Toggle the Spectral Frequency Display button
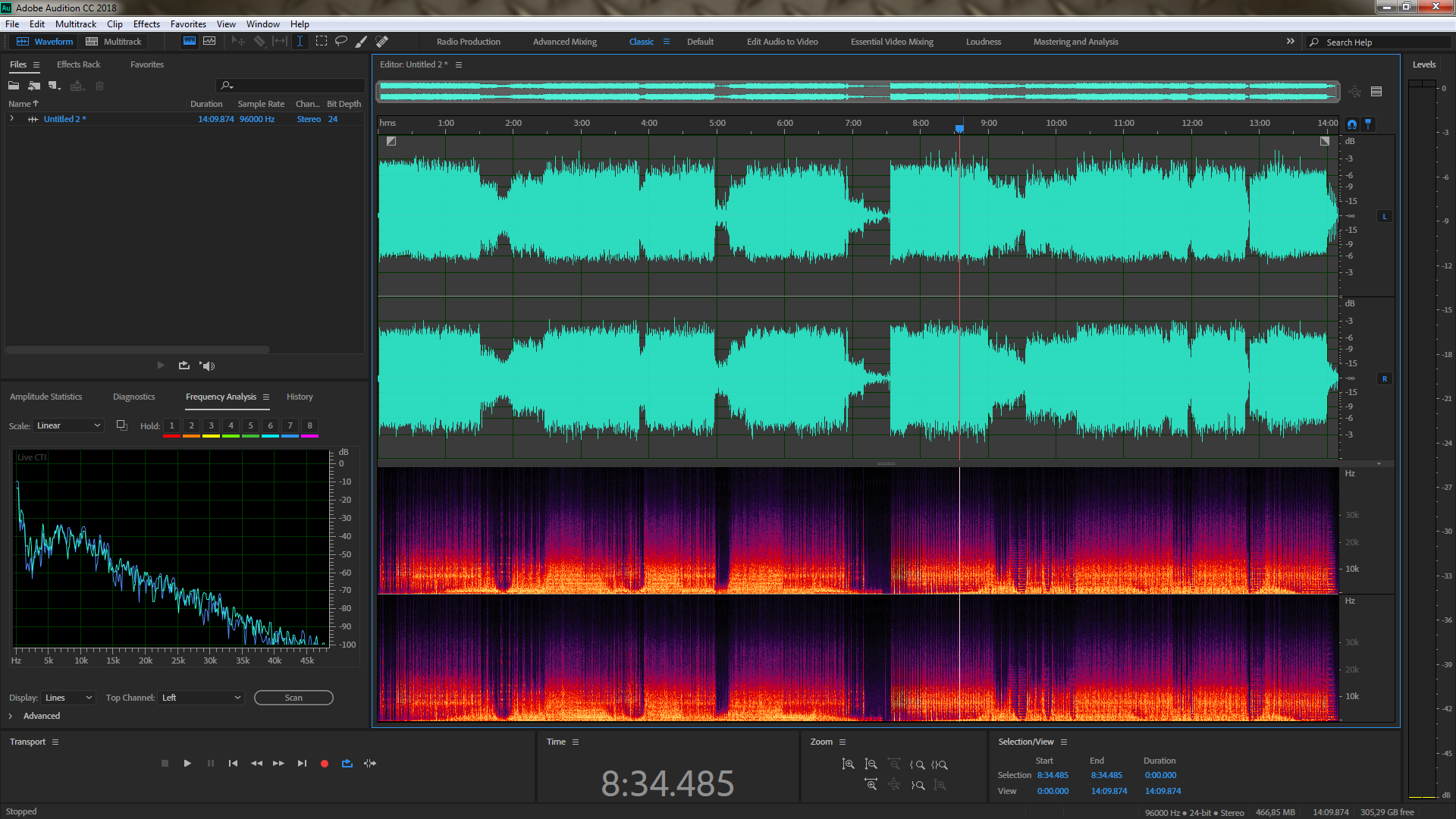This screenshot has height=819, width=1456. click(190, 41)
